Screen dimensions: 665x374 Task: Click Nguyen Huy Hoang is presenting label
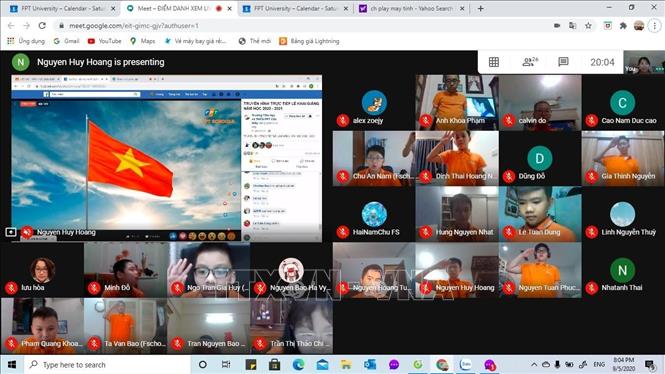101,62
